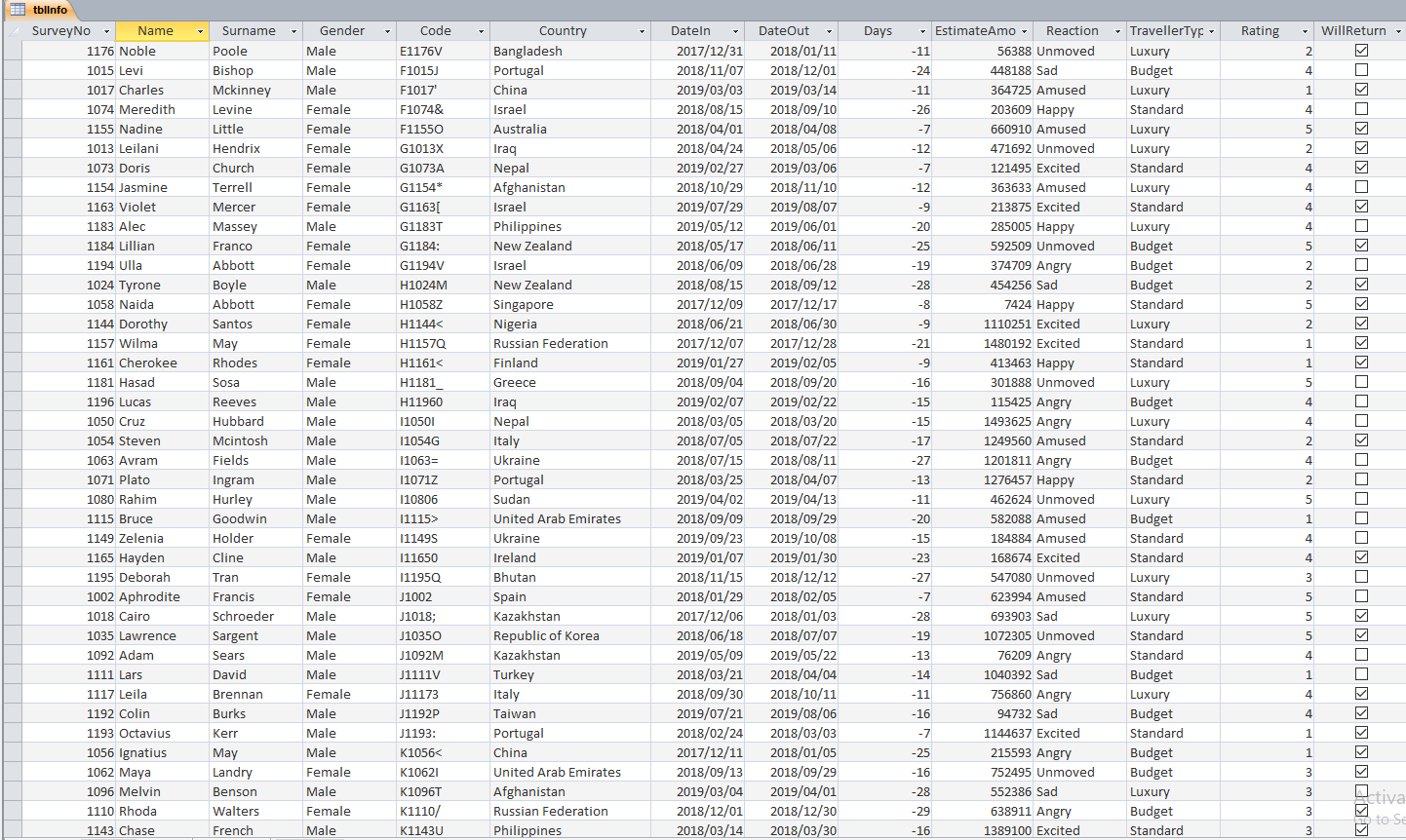
Task: Toggle WillReturn for Leilani Hendrix
Action: (1361, 148)
